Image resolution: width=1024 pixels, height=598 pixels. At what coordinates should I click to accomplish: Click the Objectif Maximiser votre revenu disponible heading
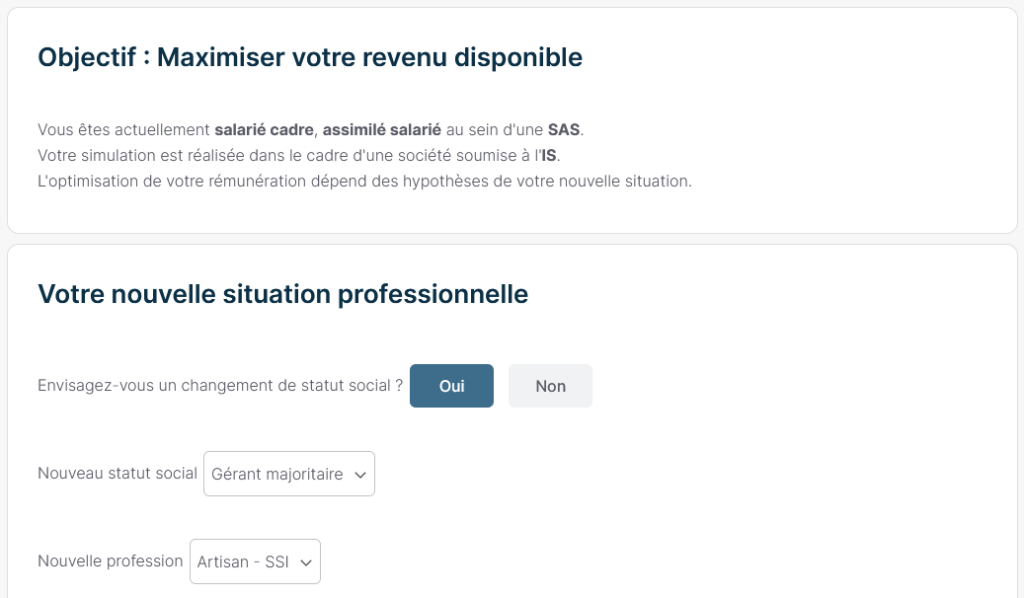pos(310,57)
